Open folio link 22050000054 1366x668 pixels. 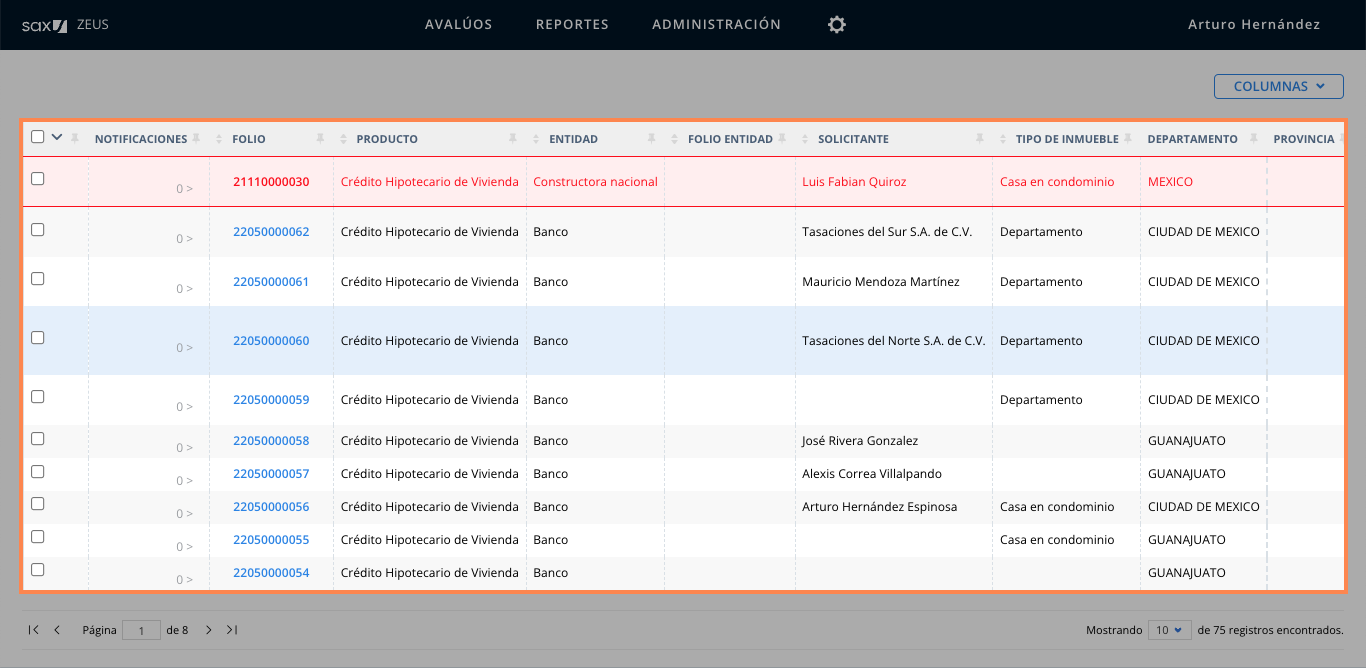[x=271, y=572]
